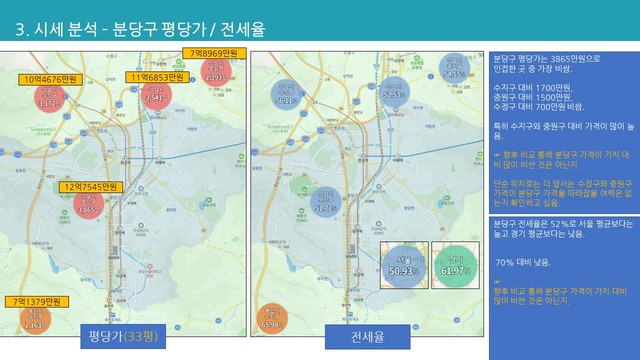Select the orange 65.98% jeonse bubble
The height and width of the screenshot is (360, 640).
coord(272,319)
